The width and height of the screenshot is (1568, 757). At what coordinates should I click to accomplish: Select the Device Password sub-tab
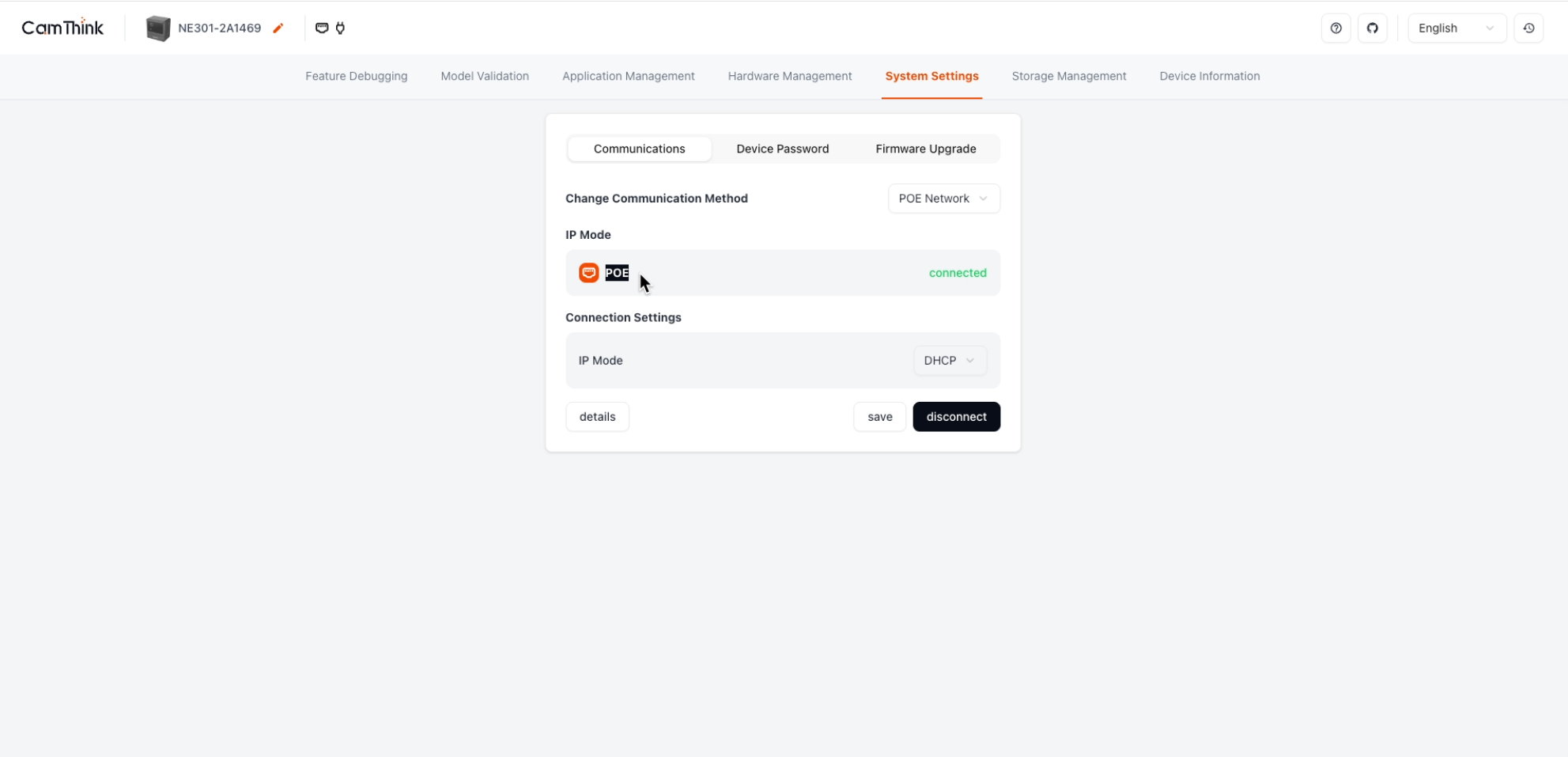(x=782, y=149)
